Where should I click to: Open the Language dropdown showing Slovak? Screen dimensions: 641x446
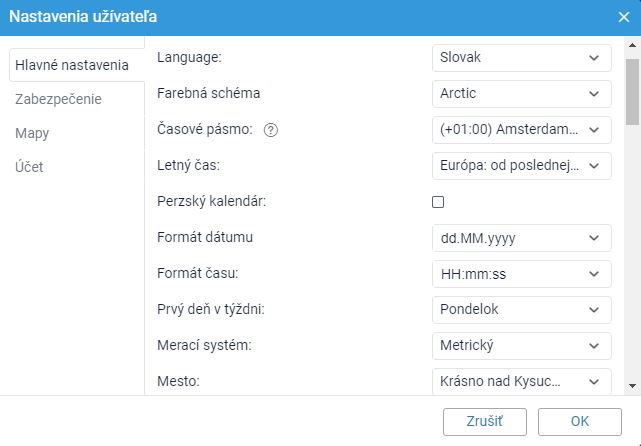522,58
